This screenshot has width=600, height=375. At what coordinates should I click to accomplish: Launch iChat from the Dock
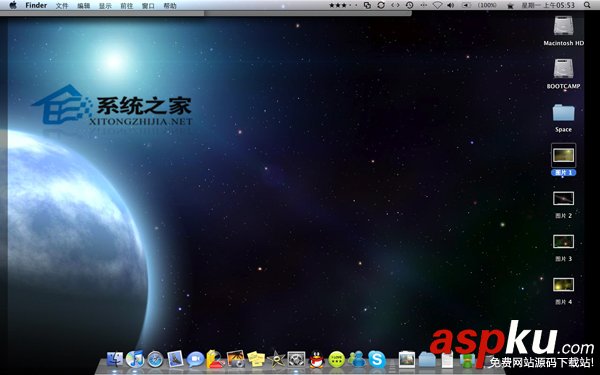(196, 359)
